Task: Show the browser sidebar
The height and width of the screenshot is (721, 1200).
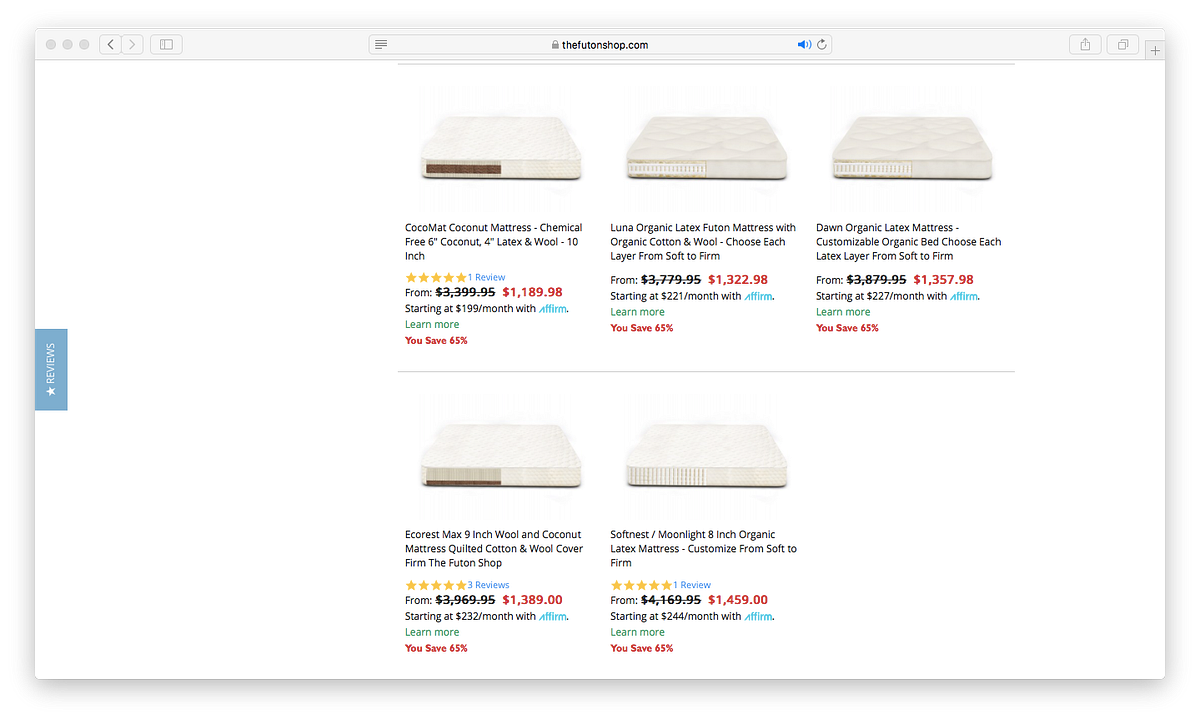Action: pos(165,44)
